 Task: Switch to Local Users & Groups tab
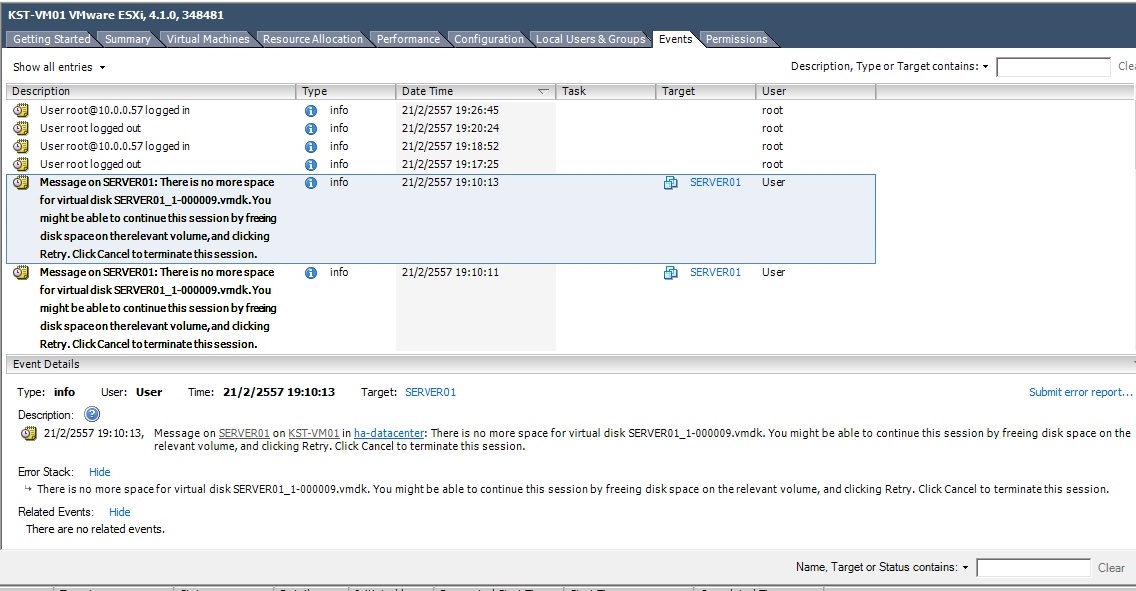coord(590,39)
